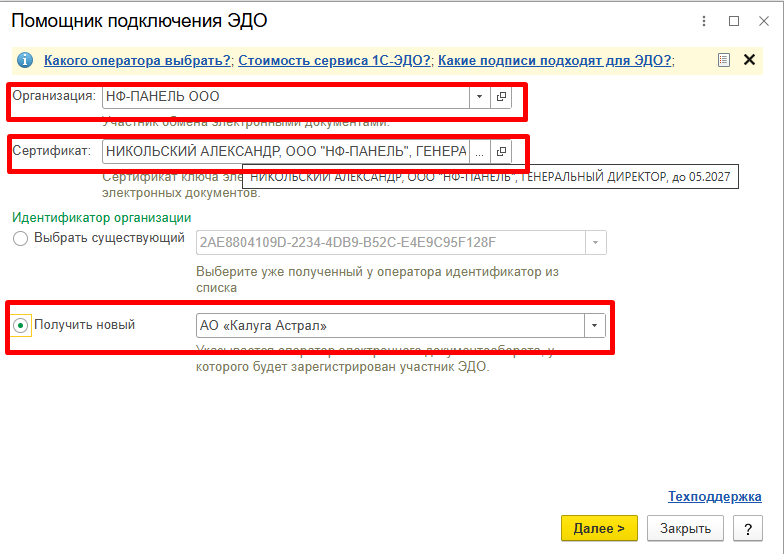Close the EDO connection assistant window
Image resolution: width=784 pixels, height=554 pixels.
click(x=764, y=21)
